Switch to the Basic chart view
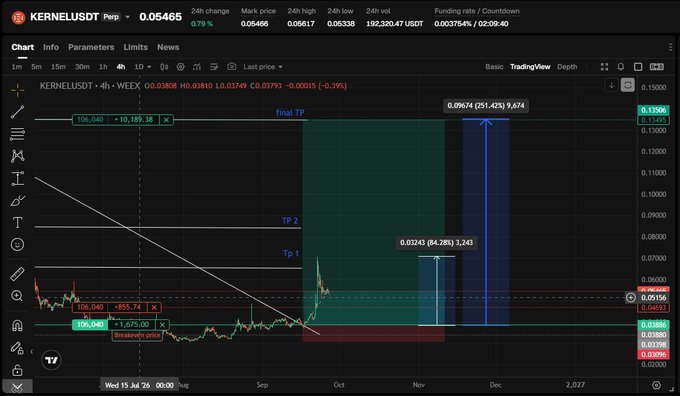Image resolution: width=680 pixels, height=396 pixels. (494, 66)
